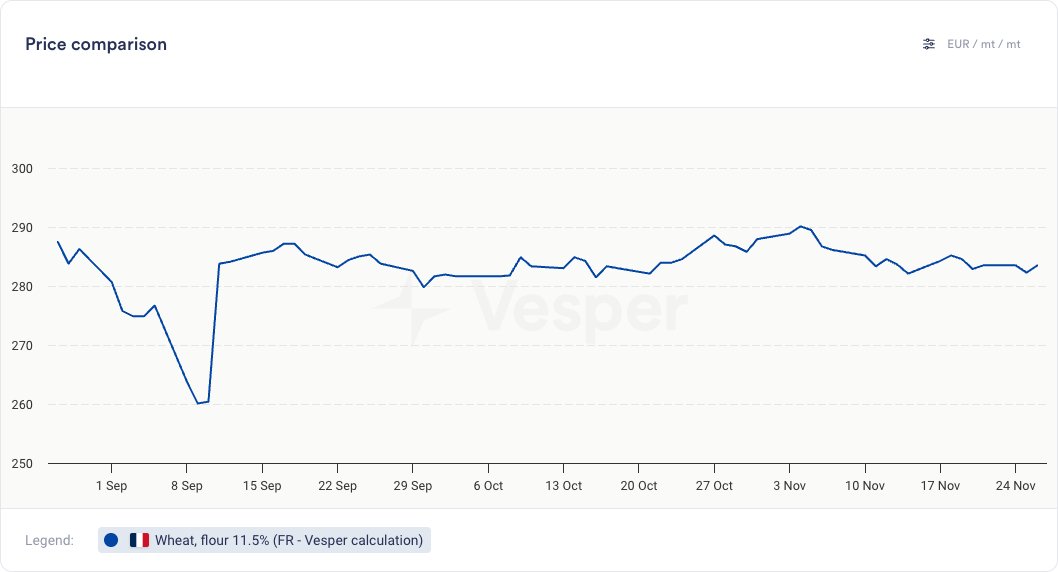Select the 29 Sep x-axis label

(412, 486)
